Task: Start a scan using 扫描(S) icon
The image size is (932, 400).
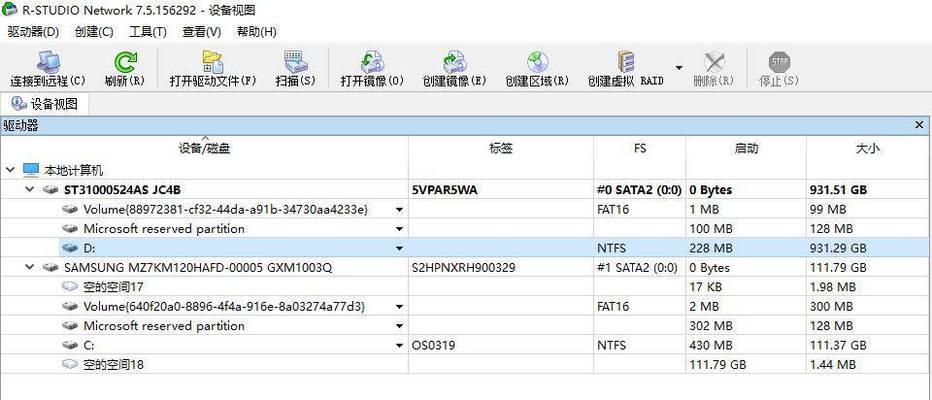Action: (295, 62)
